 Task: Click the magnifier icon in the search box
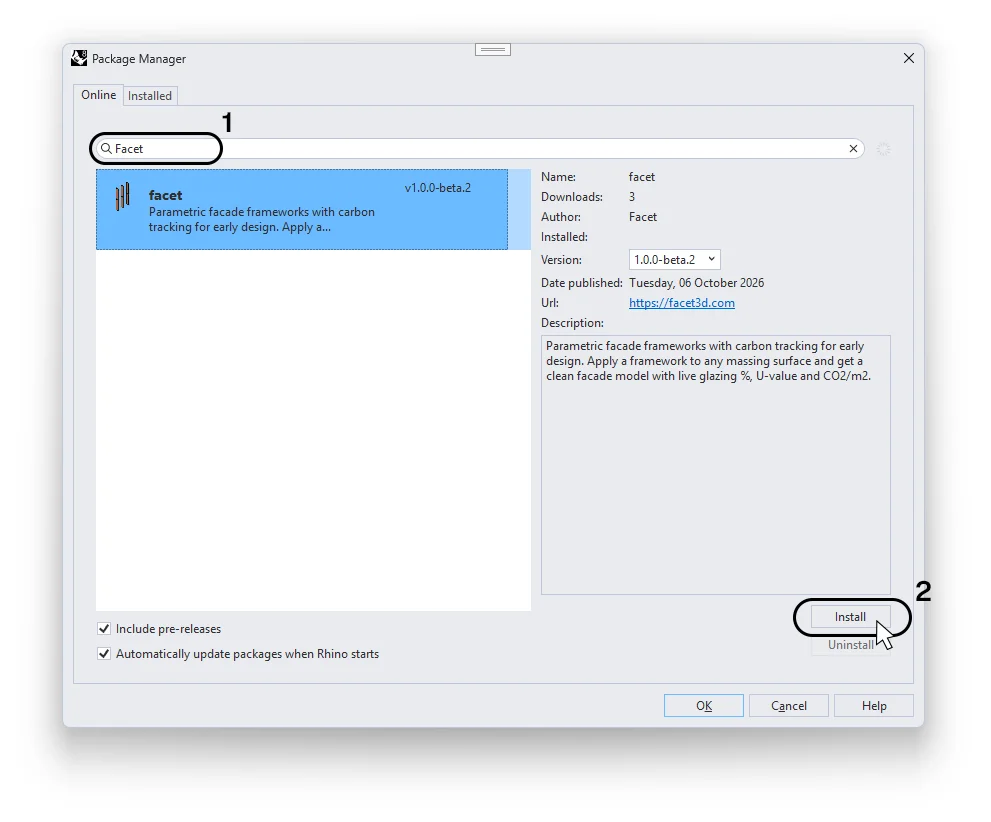[106, 148]
